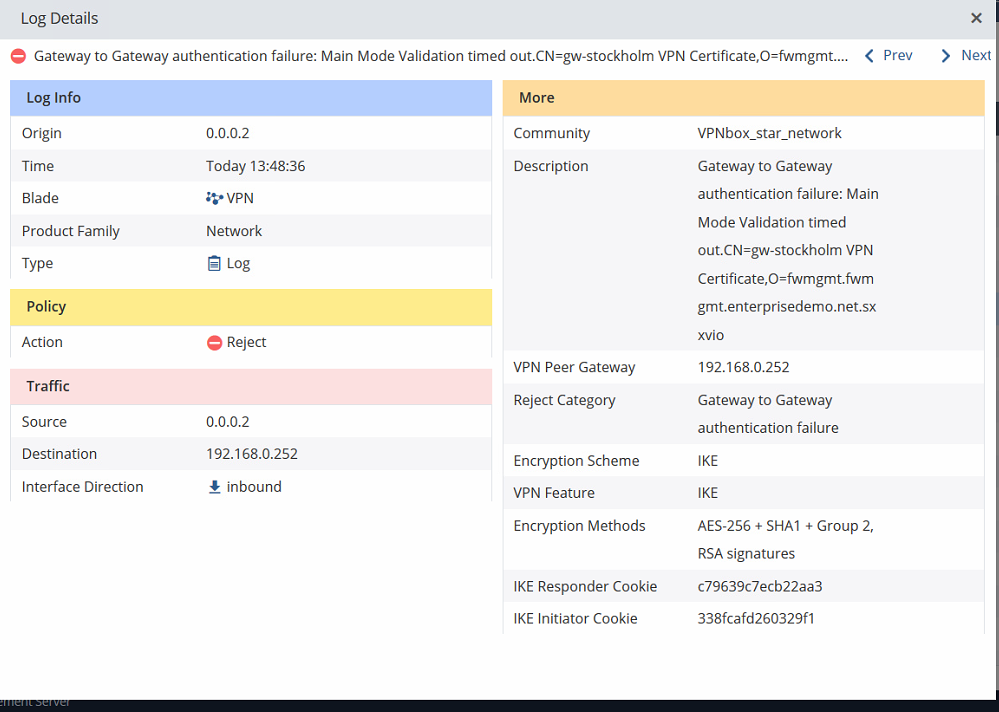Click the Time field label

pos(38,166)
